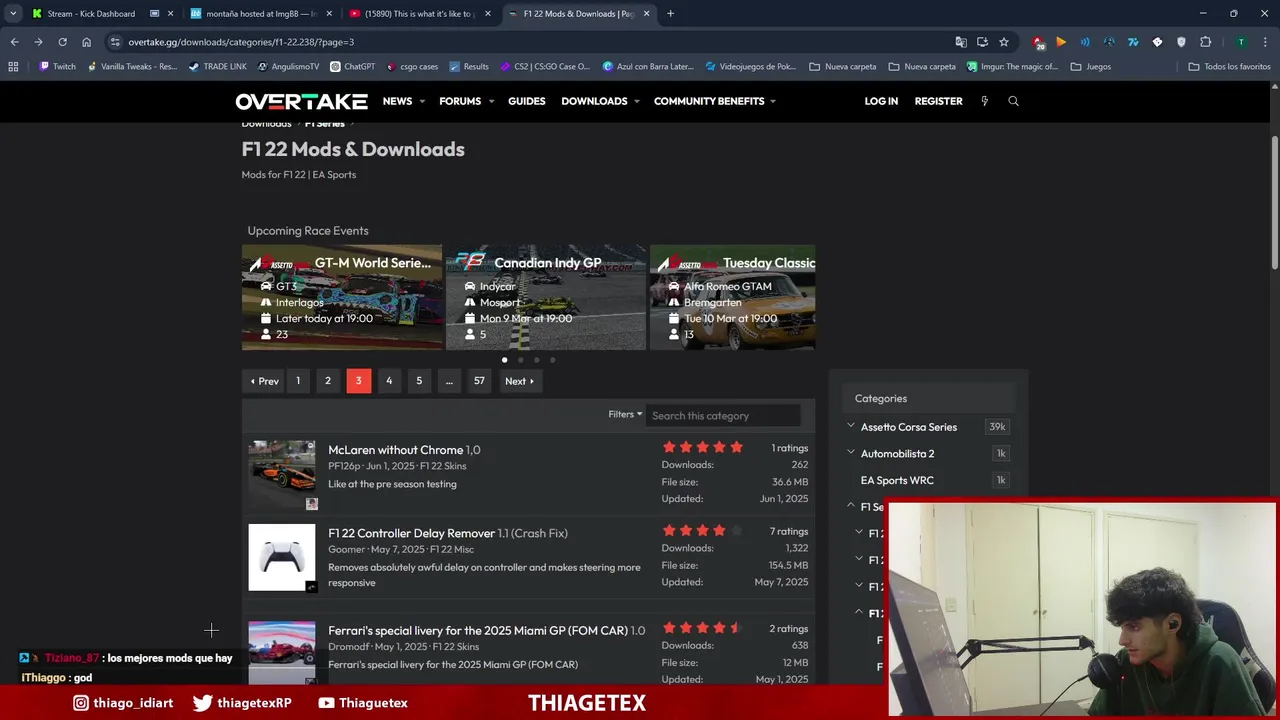
Task: Switch to the Stream - Kick Dashboard tab
Action: [x=90, y=14]
